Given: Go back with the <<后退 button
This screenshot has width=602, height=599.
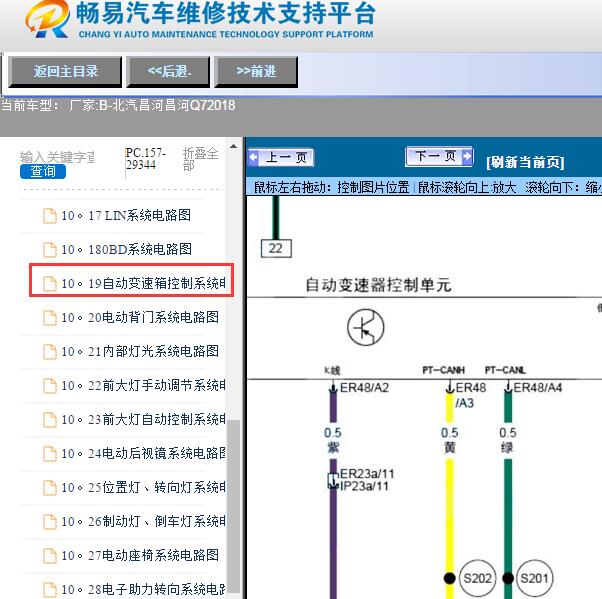Looking at the screenshot, I should (x=169, y=72).
